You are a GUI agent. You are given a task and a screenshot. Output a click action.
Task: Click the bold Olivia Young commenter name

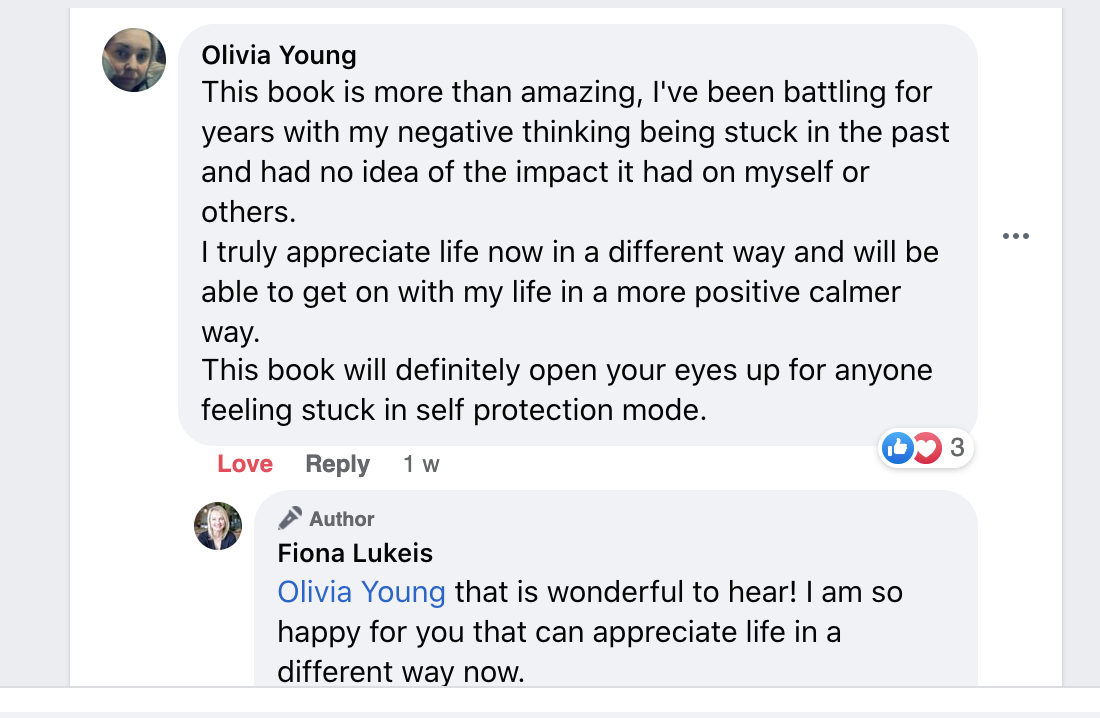coord(279,54)
